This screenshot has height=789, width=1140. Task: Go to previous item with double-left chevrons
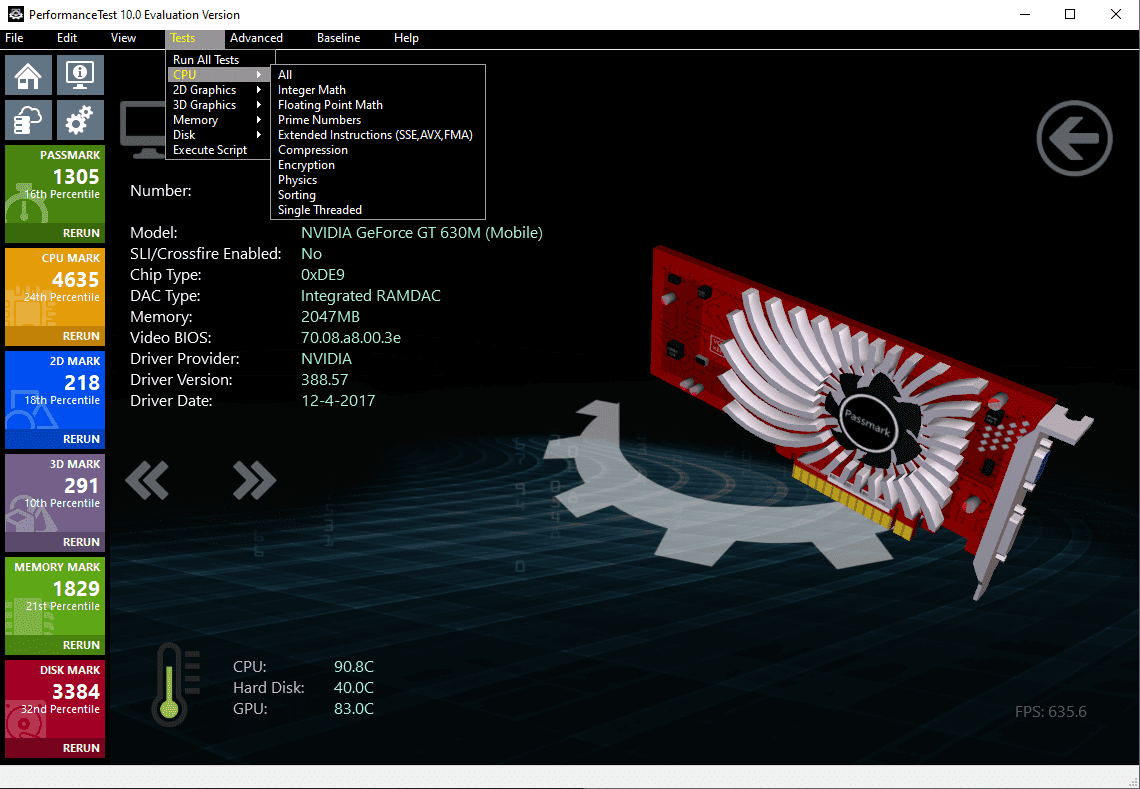[x=148, y=480]
